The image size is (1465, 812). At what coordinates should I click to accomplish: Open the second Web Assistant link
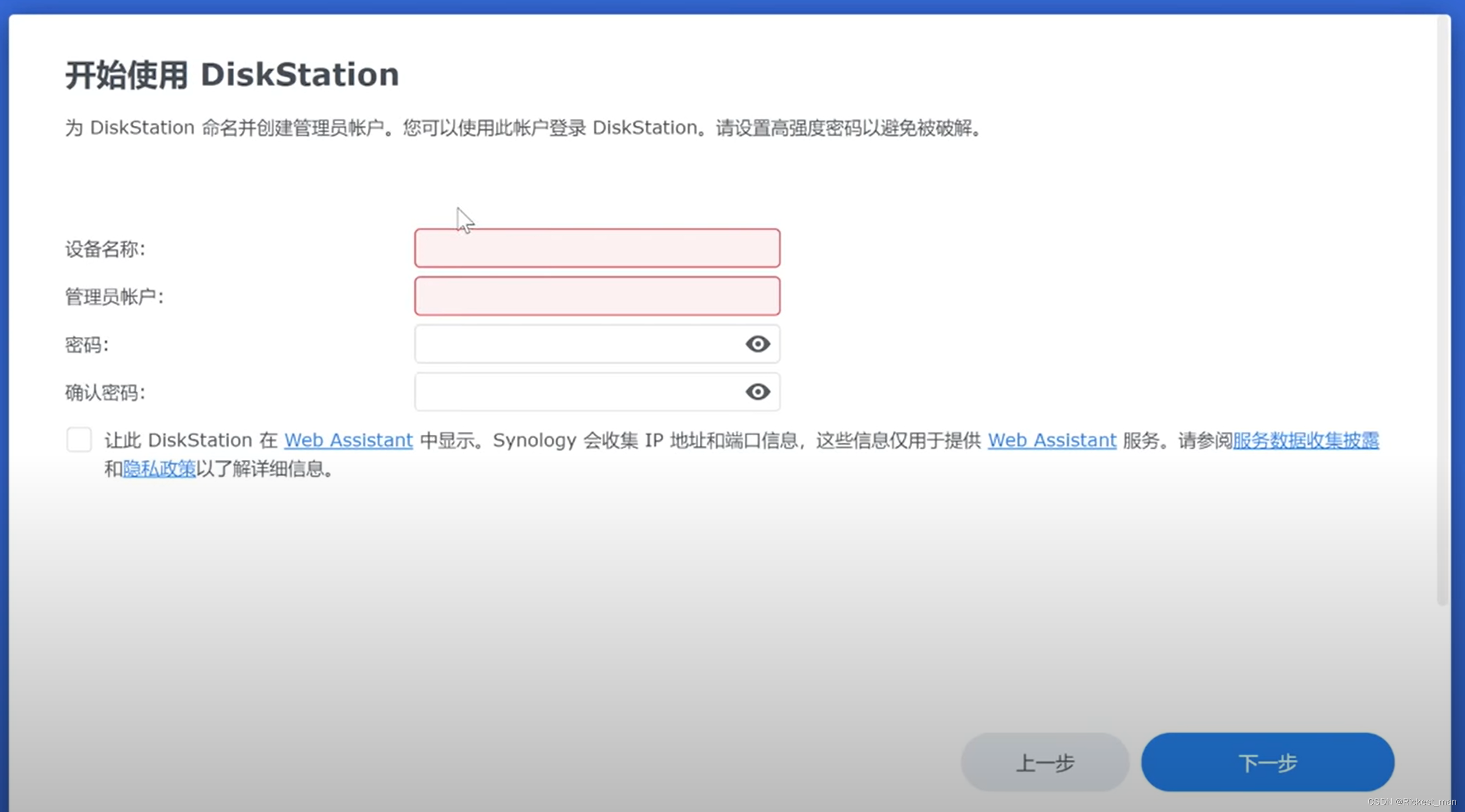coord(1051,440)
